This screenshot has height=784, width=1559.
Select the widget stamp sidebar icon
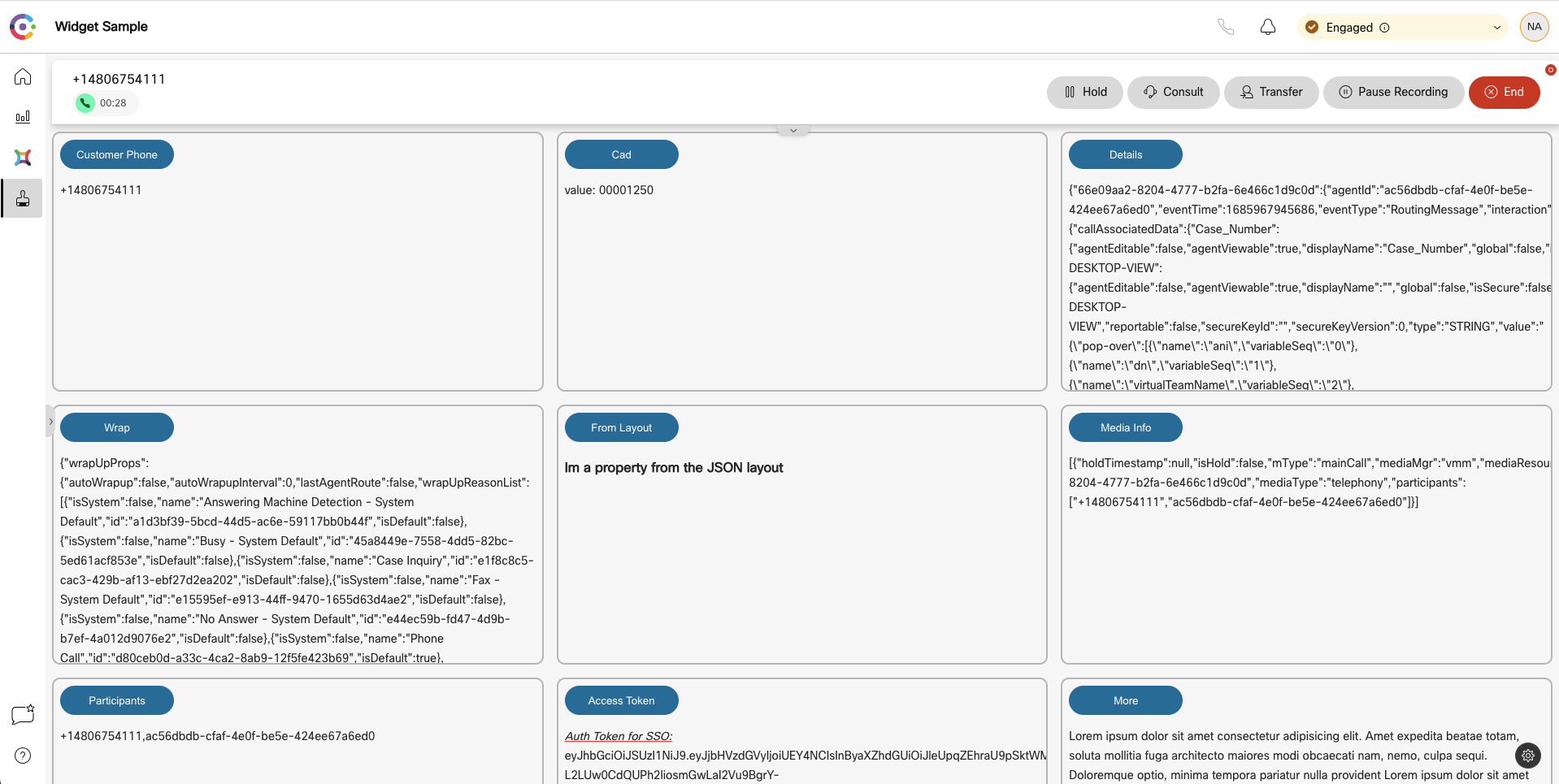point(23,198)
